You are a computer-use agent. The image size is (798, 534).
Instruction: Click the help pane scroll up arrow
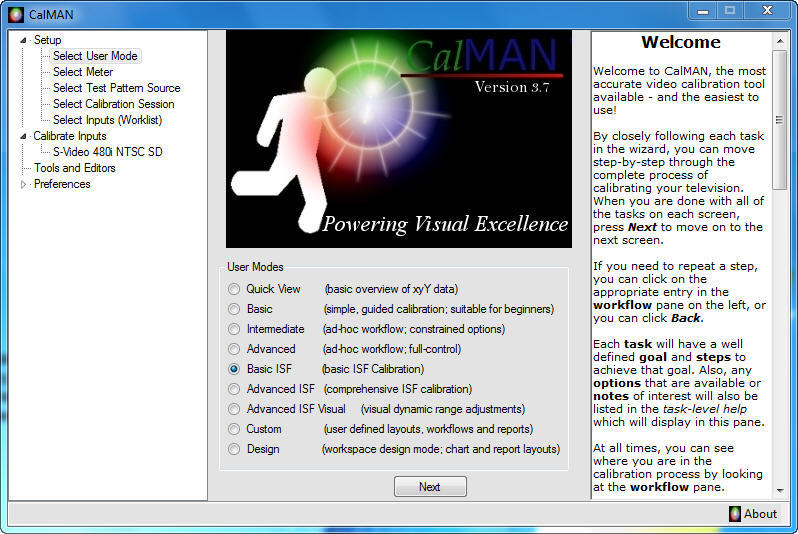point(780,40)
